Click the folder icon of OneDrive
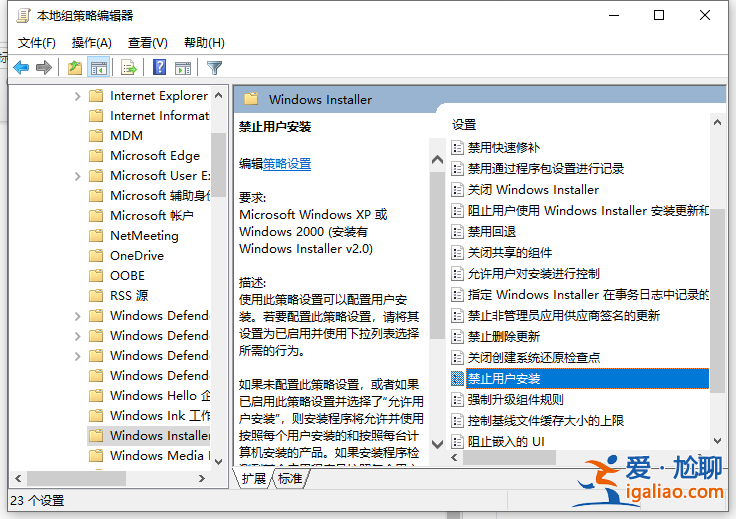This screenshot has height=519, width=736. 96,256
